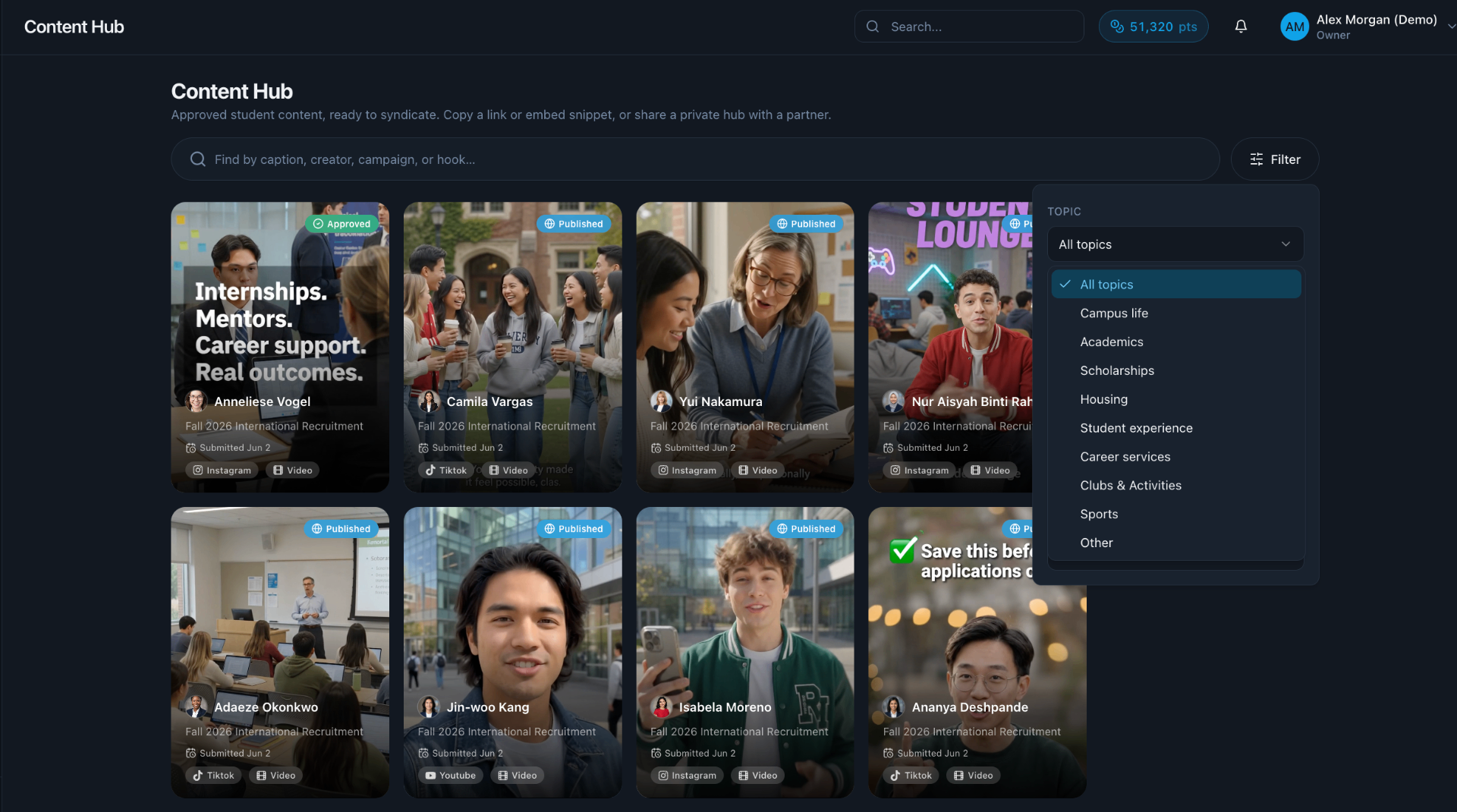The image size is (1457, 812).
Task: Open the Filter button
Action: tap(1275, 159)
